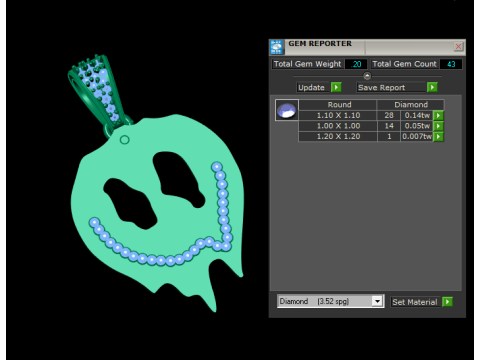Click the Total Gem Weight value .20

356,64
